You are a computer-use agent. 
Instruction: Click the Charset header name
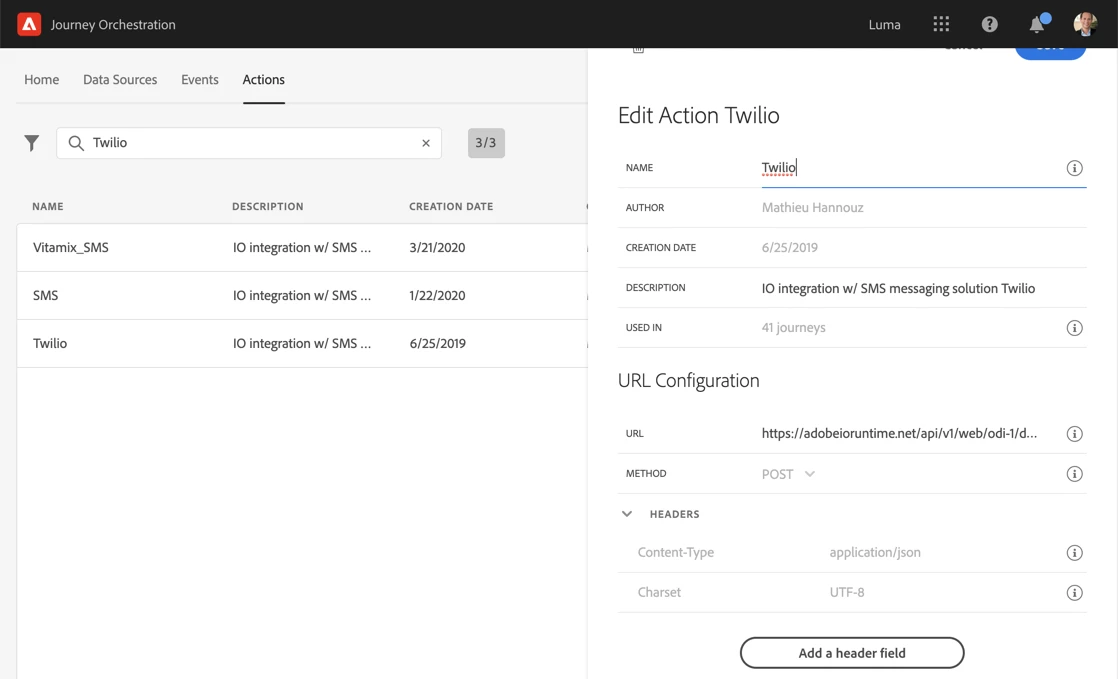pos(659,593)
